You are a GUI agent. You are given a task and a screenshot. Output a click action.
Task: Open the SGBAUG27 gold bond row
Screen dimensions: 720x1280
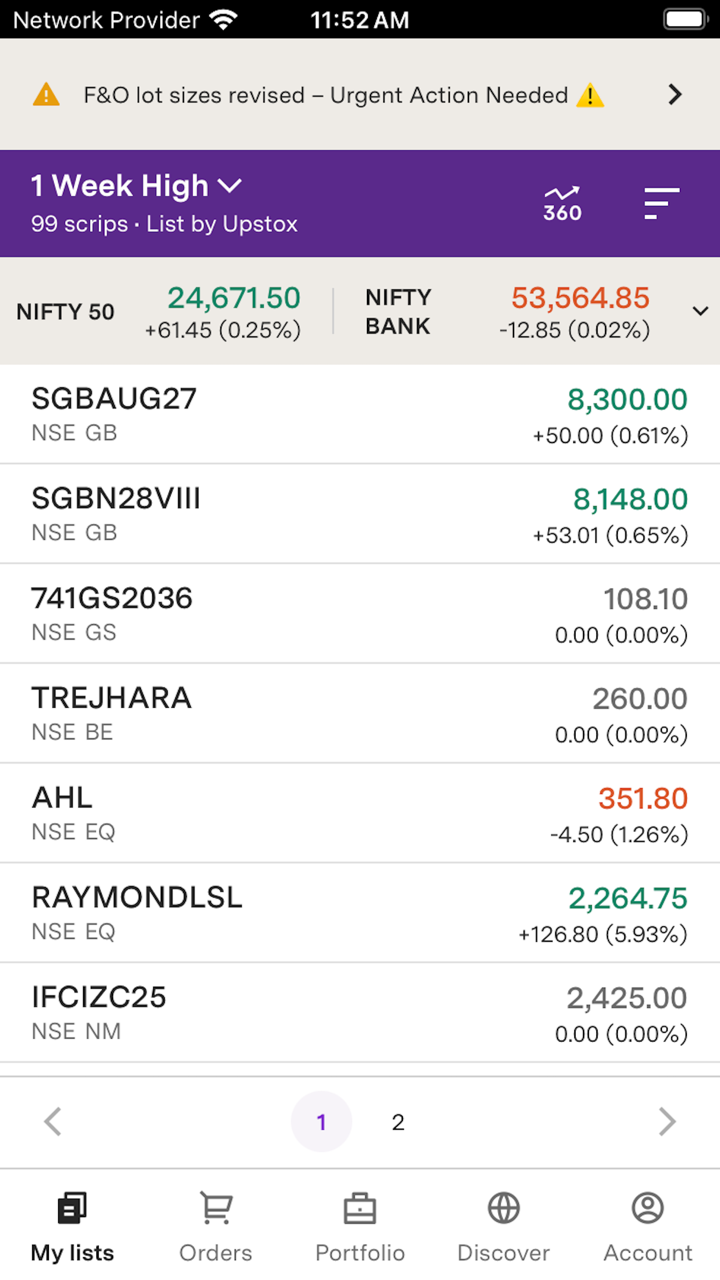tap(360, 414)
